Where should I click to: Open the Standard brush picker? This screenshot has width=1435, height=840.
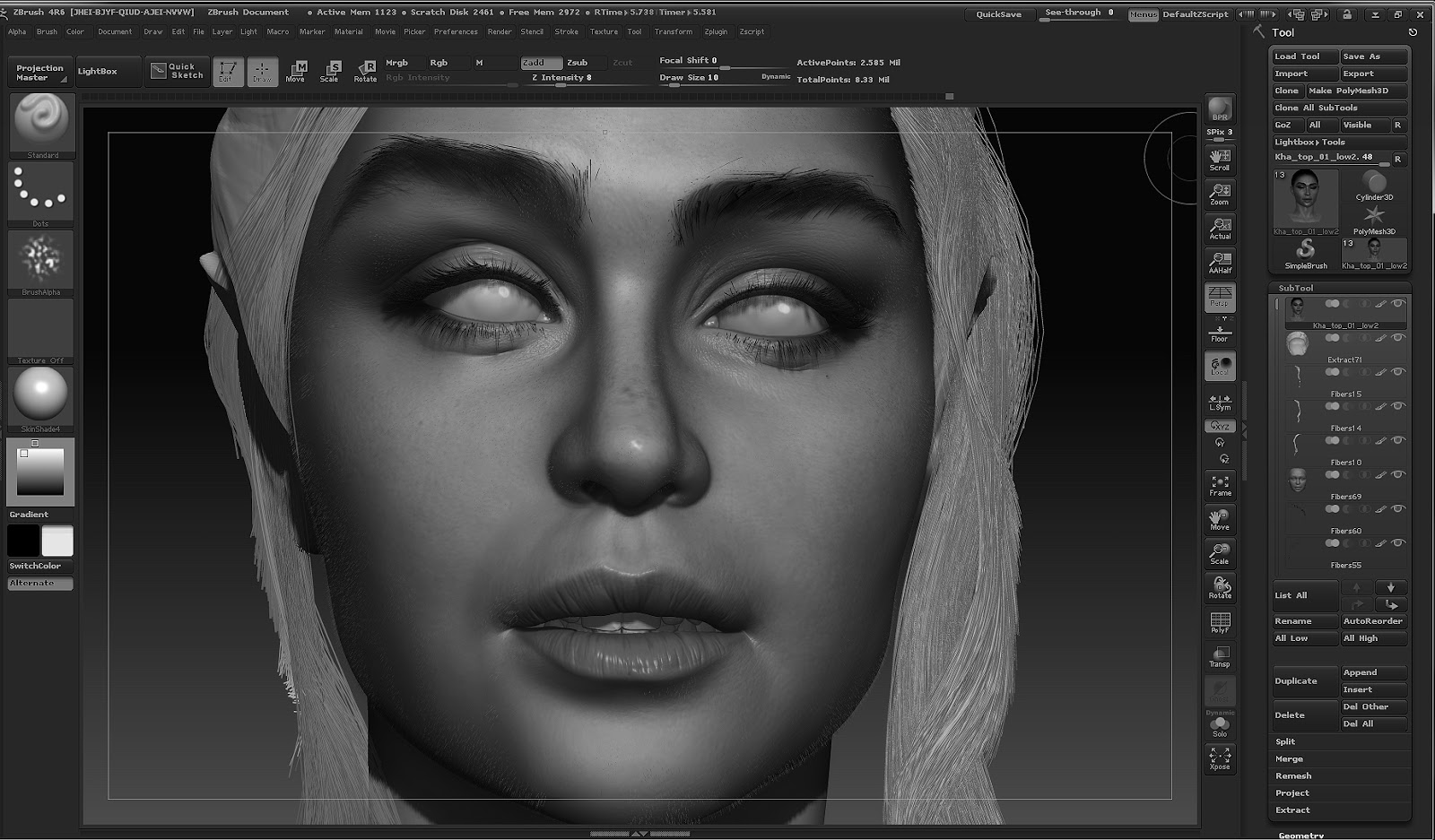click(x=41, y=125)
